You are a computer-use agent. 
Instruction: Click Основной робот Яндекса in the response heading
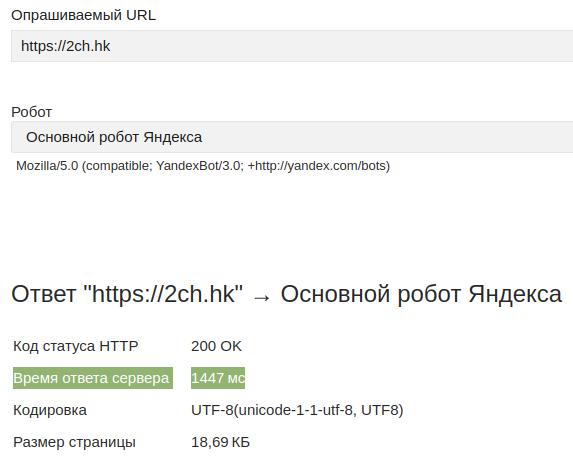[x=421, y=294]
